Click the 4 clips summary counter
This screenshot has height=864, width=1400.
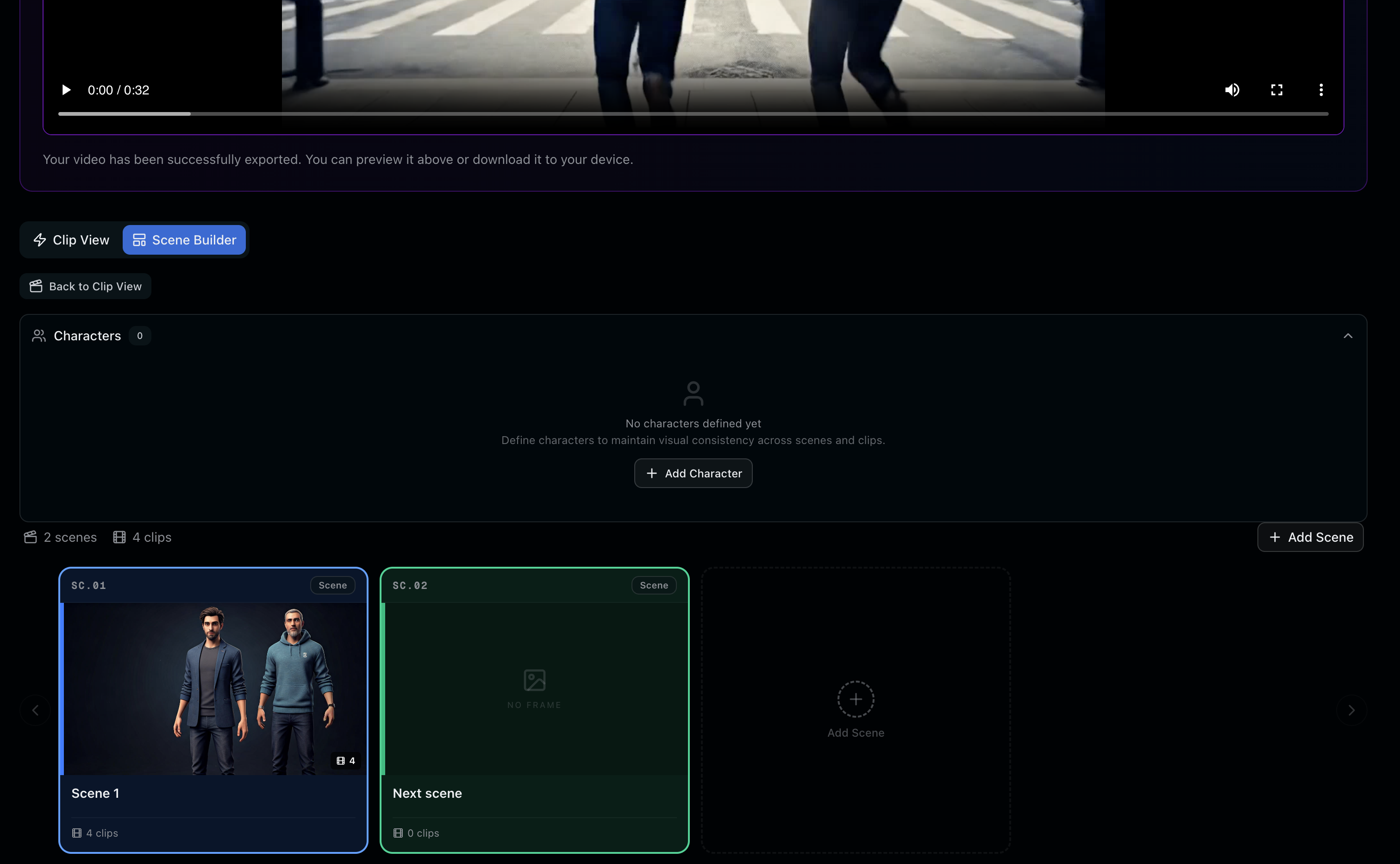142,537
